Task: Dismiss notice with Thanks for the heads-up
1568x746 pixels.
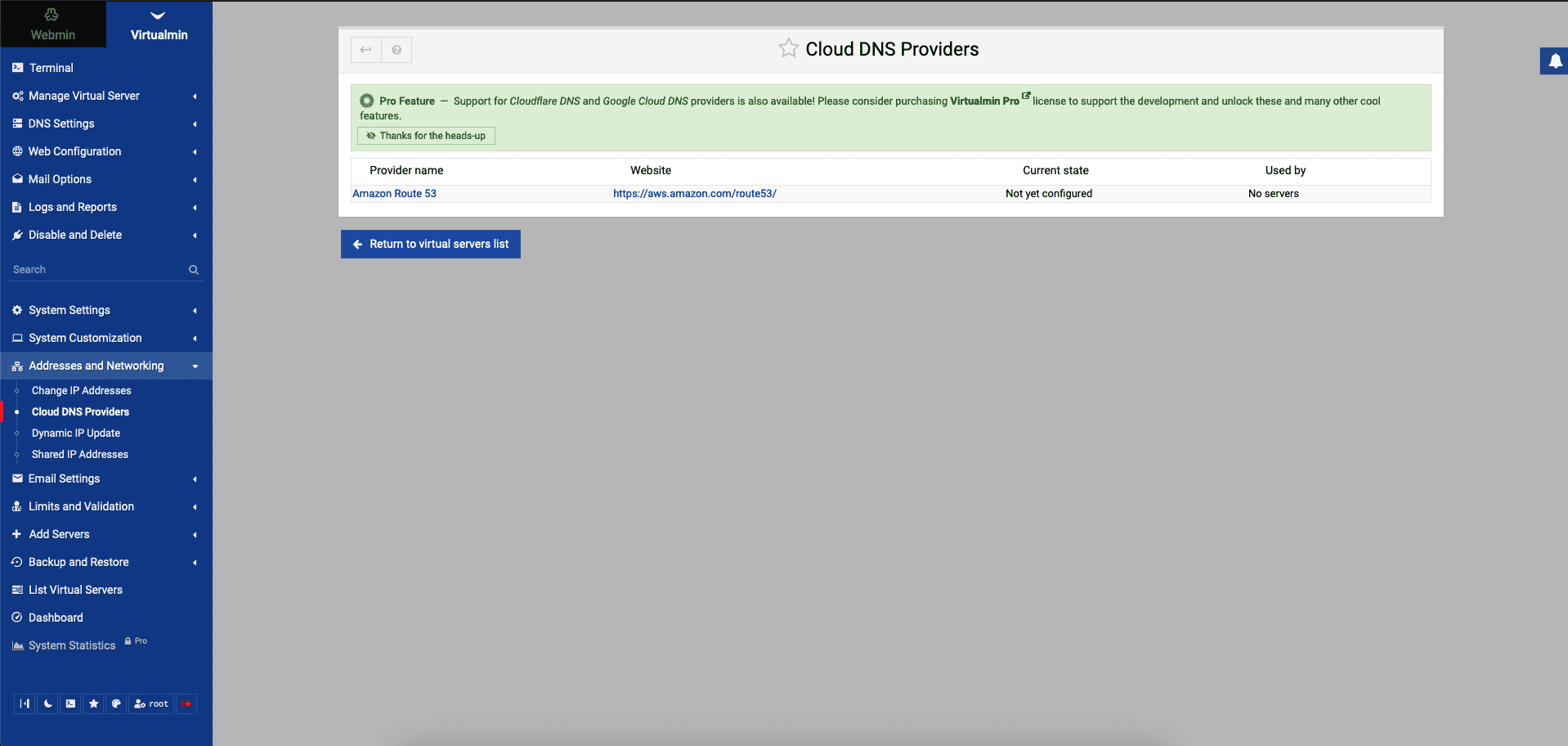Action: pyautogui.click(x=426, y=136)
